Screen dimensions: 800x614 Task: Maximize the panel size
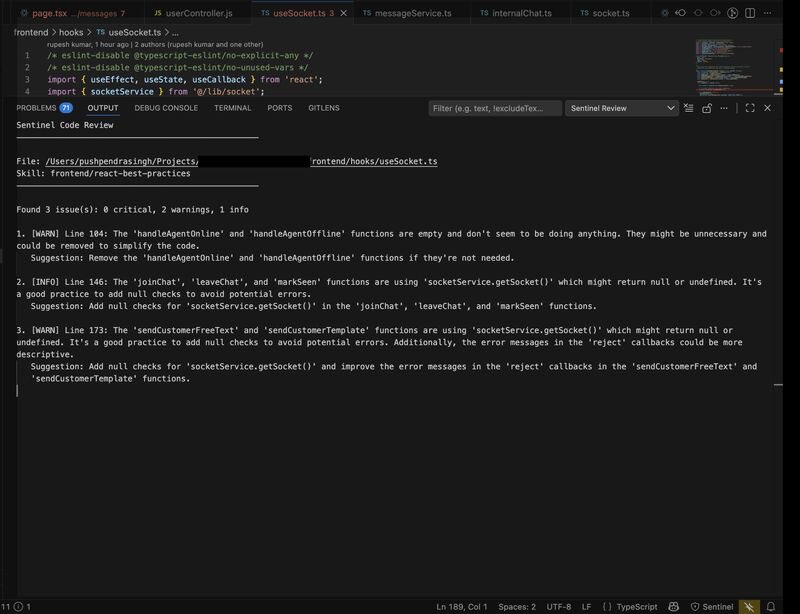click(x=750, y=108)
